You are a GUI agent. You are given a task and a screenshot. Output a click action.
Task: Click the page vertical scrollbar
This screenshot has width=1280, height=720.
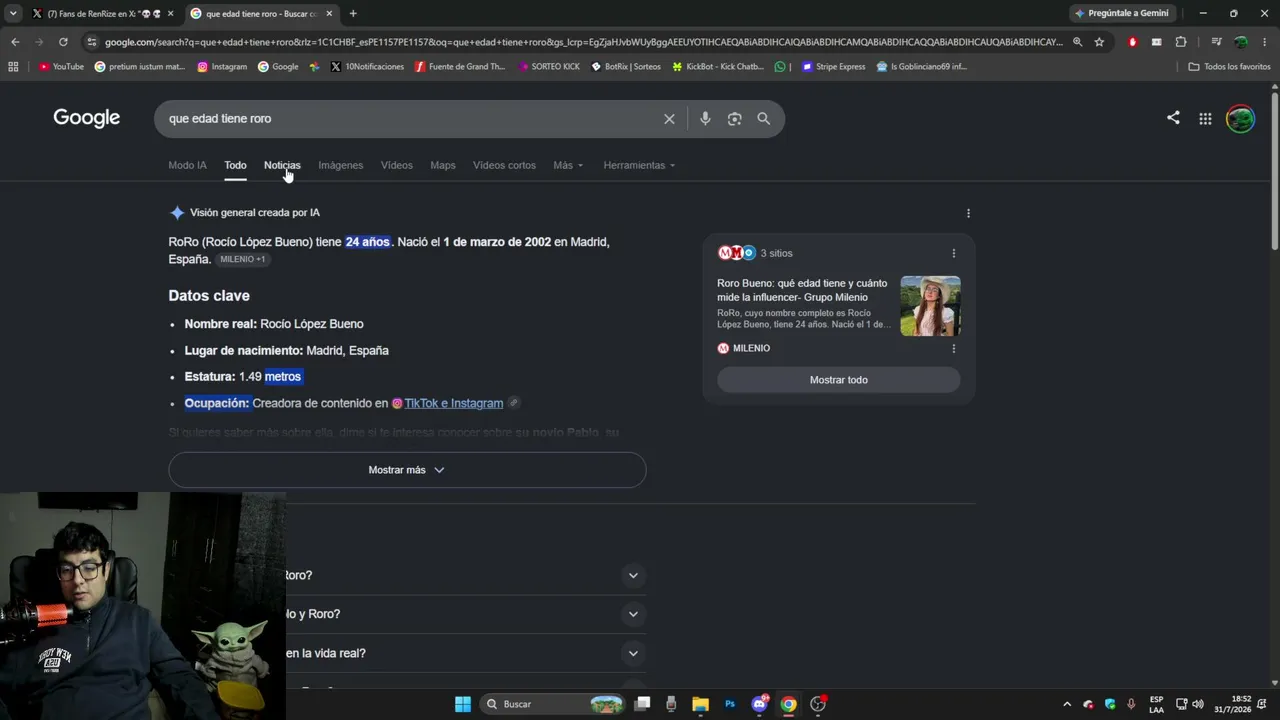tap(1275, 170)
